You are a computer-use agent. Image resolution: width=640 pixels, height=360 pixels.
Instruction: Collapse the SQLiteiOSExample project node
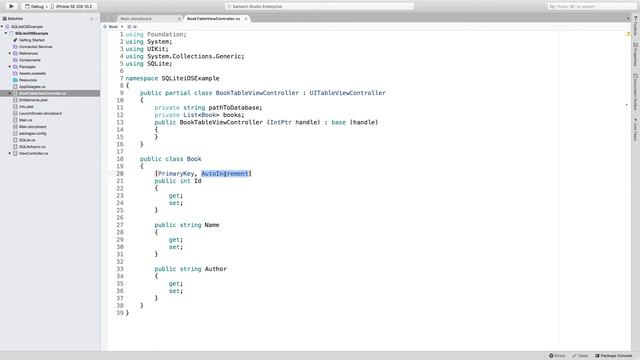pos(6,33)
